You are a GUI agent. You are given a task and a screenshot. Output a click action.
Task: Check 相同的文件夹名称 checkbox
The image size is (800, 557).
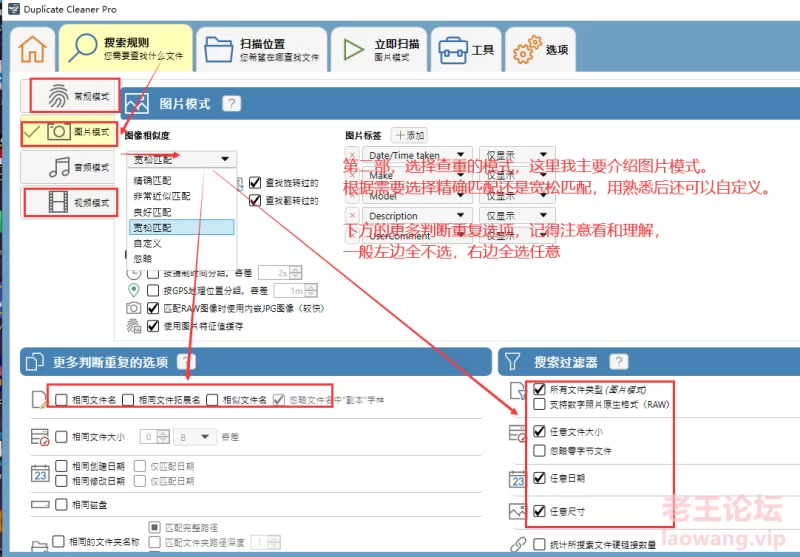tap(59, 541)
